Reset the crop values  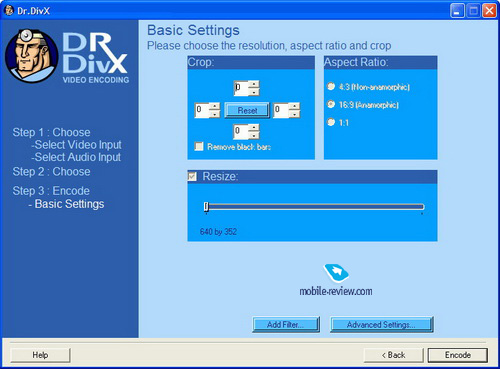(247, 110)
